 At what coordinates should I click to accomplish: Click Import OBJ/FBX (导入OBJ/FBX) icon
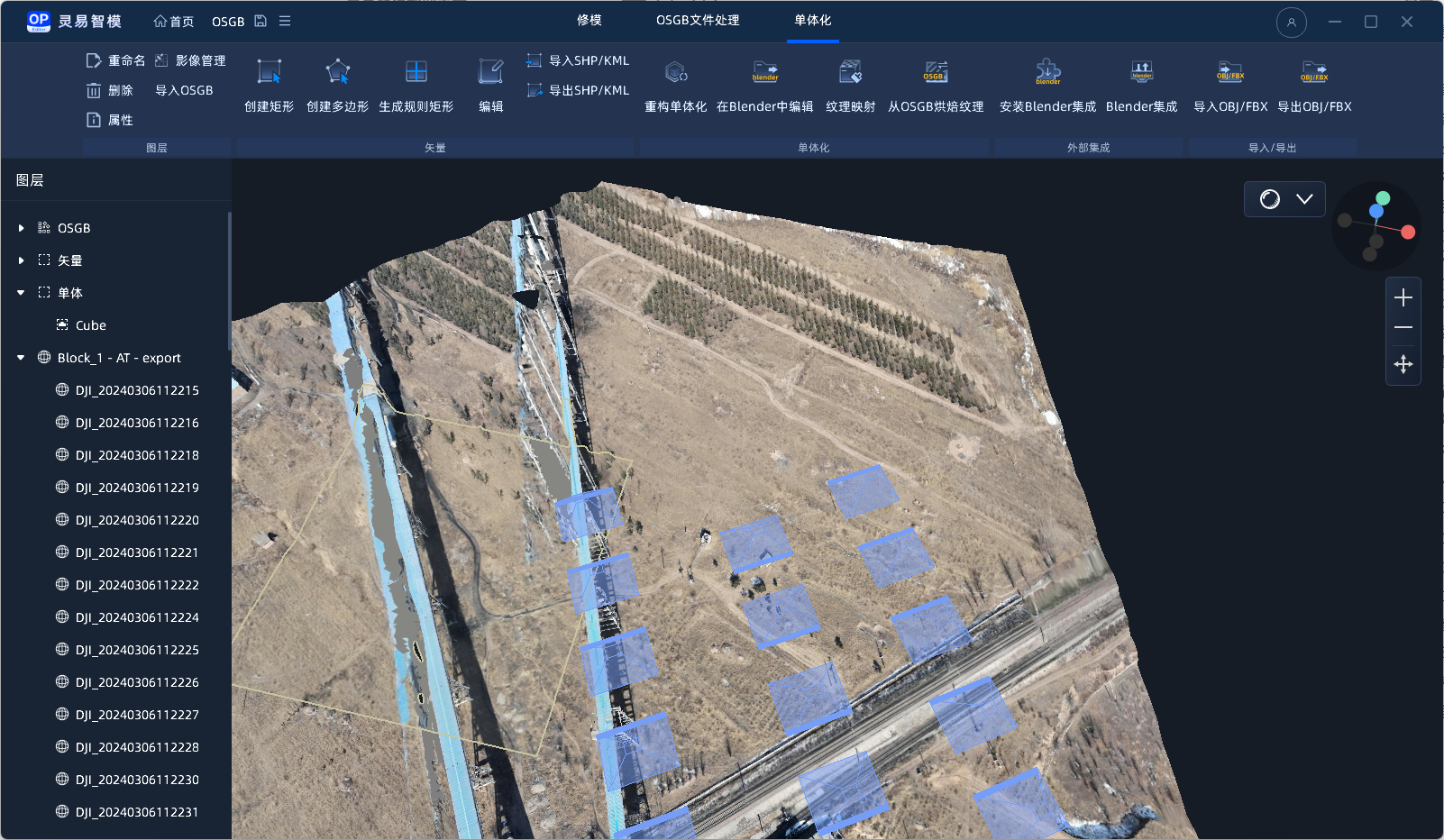coord(1229,72)
